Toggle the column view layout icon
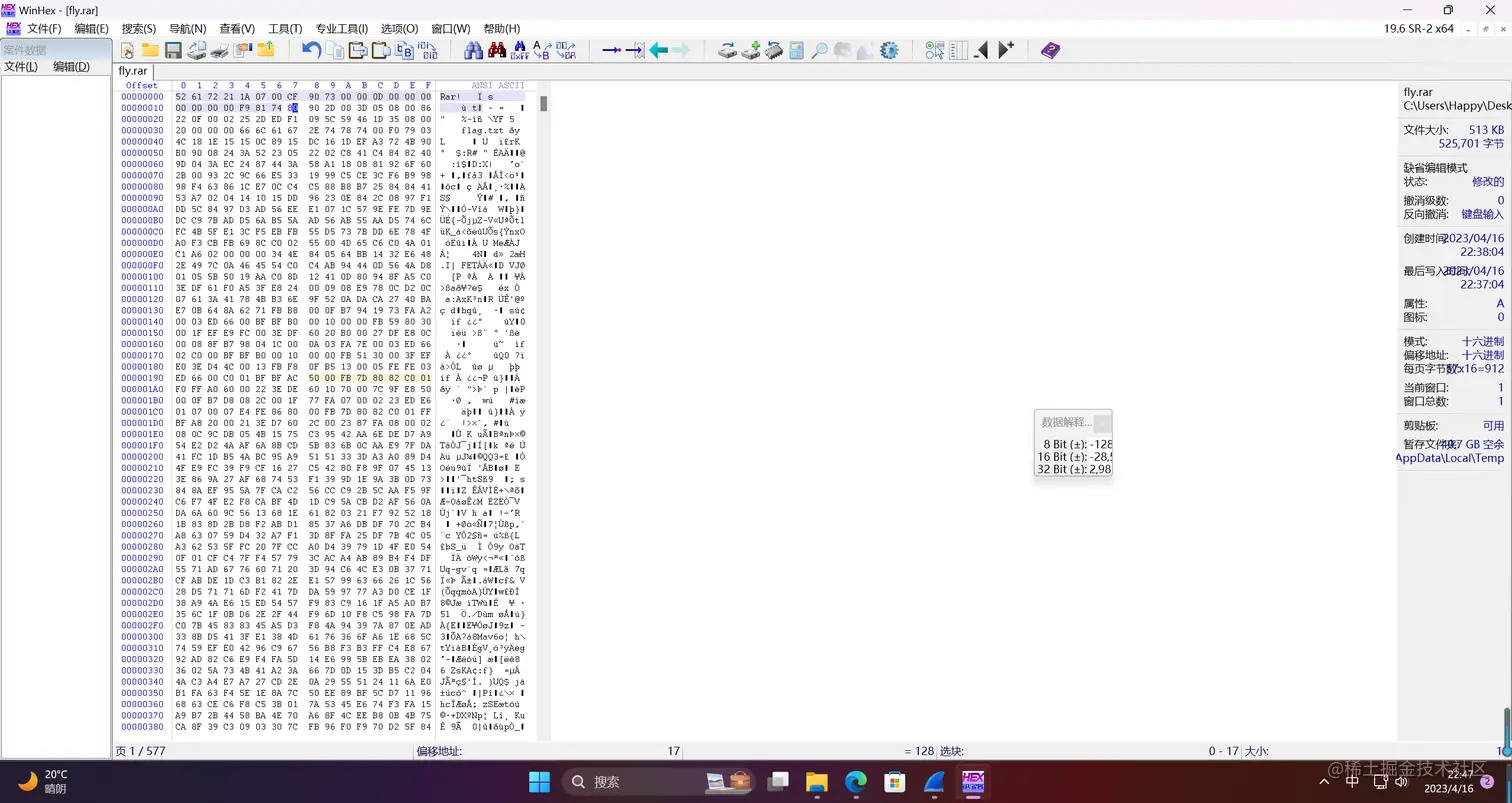The width and height of the screenshot is (1512, 803). 958,50
